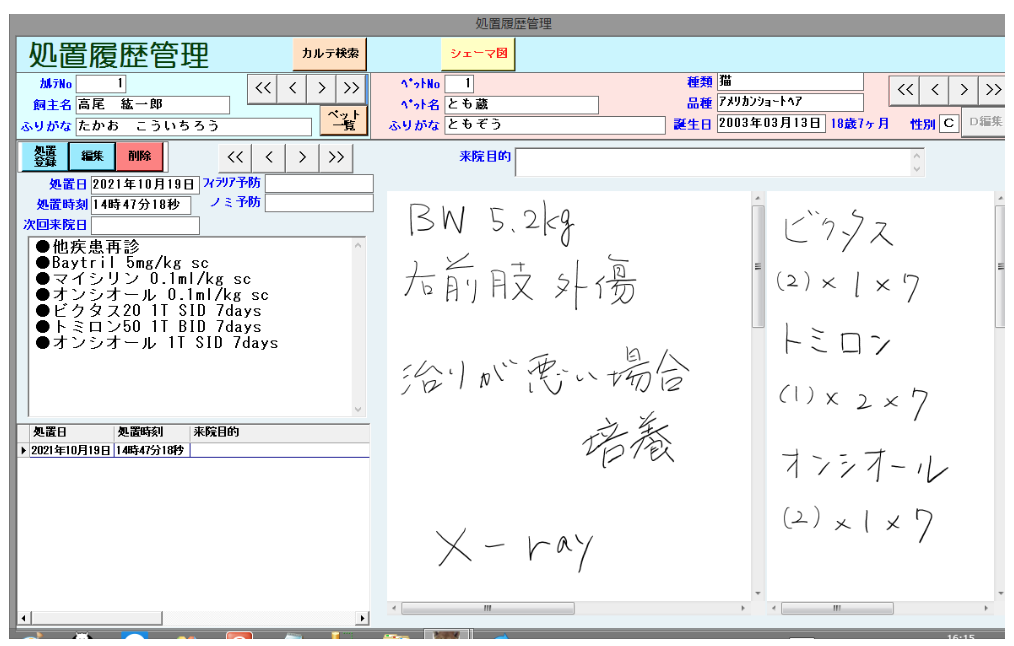Screen dimensions: 1014x646
Task: Go to next treatment record right of 削除
Action: pos(302,157)
